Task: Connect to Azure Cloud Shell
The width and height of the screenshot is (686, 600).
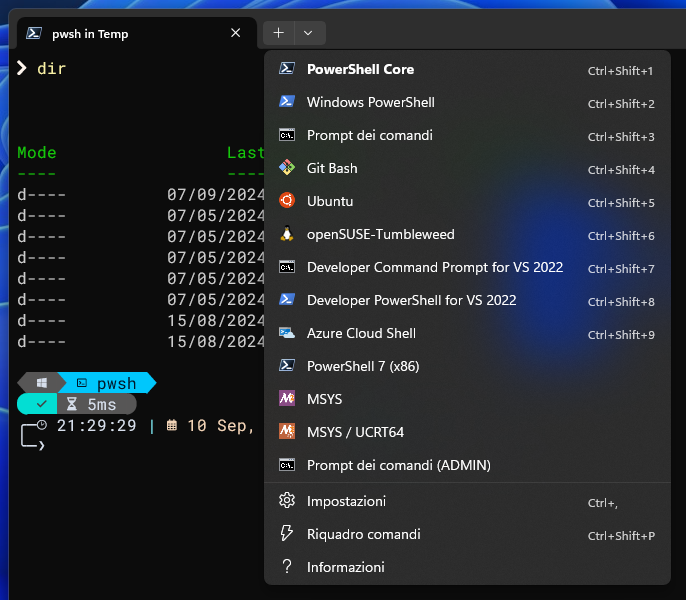Action: tap(467, 333)
